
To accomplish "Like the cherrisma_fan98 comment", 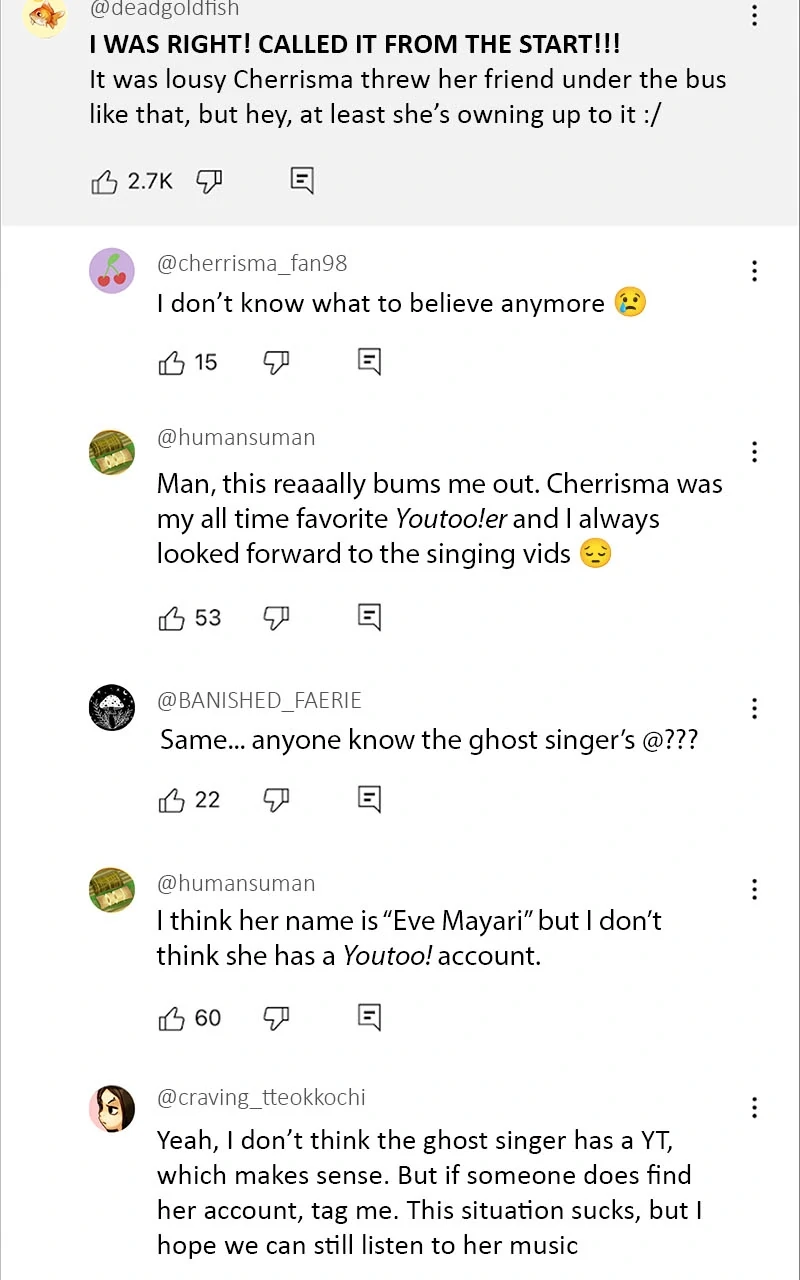I will point(172,362).
